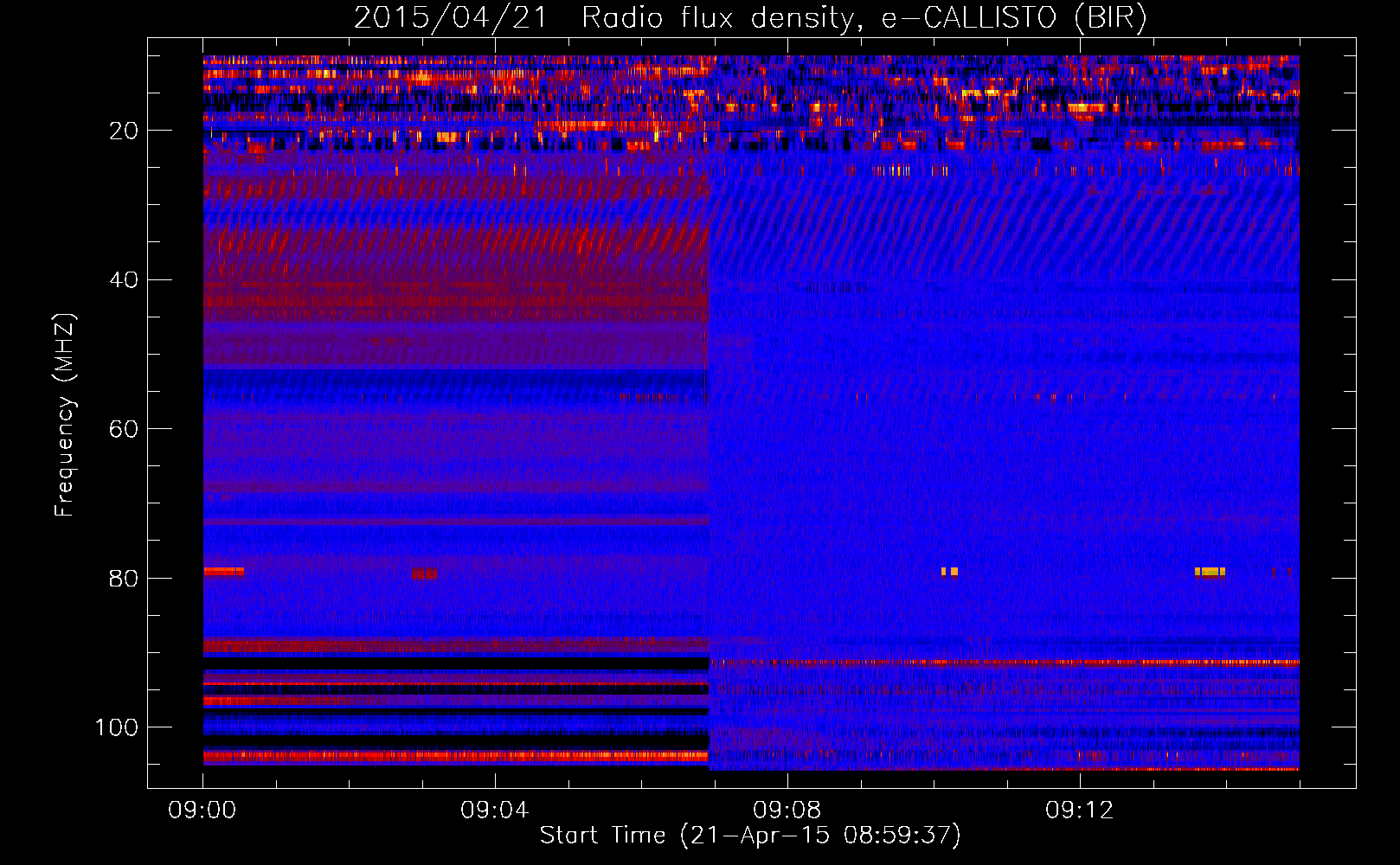The image size is (1400, 865).
Task: Click the "Start Time (21-Apr-15 08:59:37)" axis label
Action: (x=750, y=836)
